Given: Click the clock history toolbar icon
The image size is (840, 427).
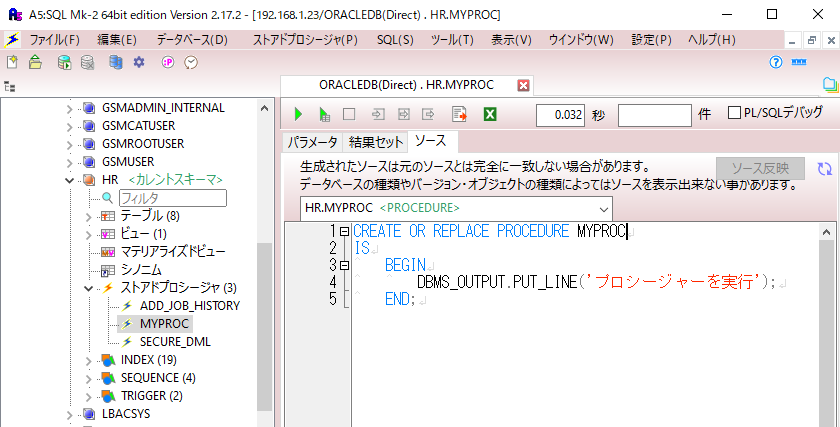Looking at the screenshot, I should point(191,62).
